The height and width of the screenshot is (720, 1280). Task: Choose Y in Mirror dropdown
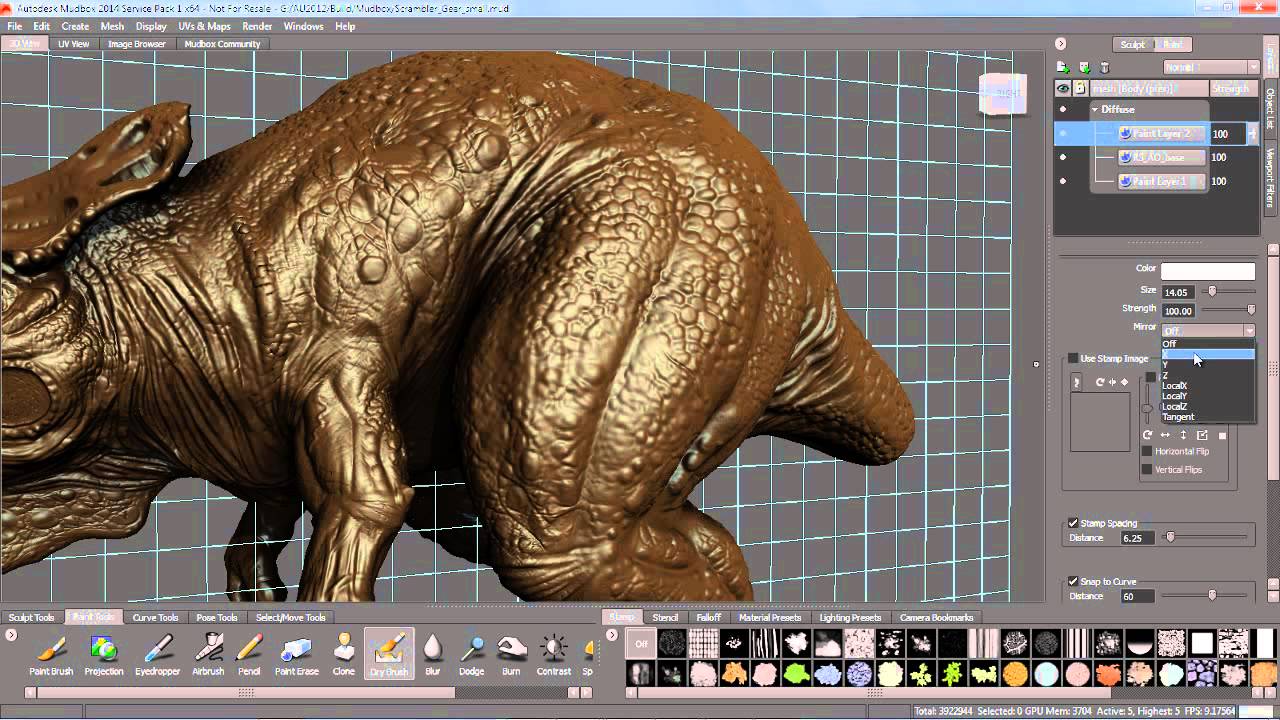tap(1207, 364)
